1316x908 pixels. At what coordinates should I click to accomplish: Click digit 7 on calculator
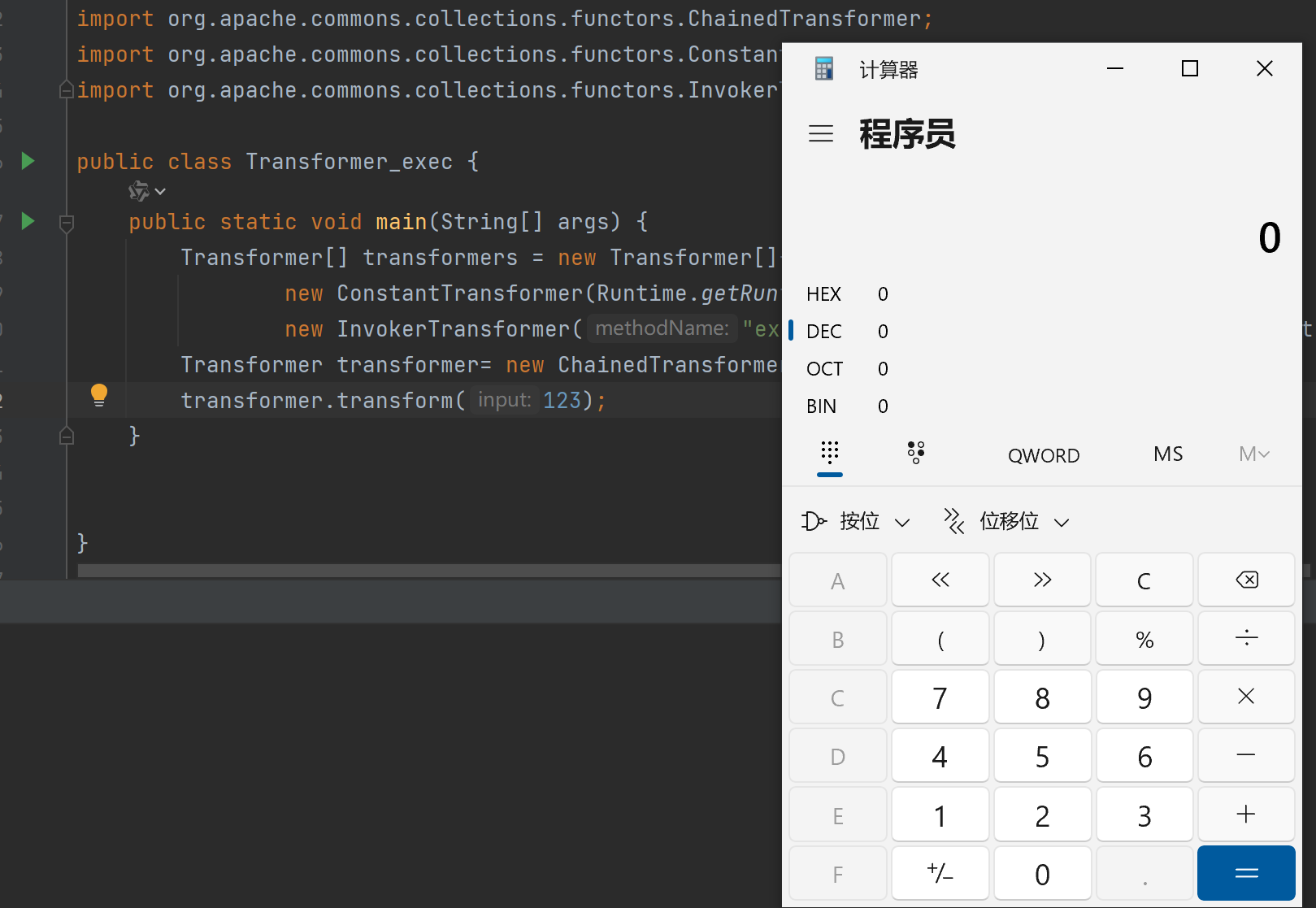click(x=940, y=697)
